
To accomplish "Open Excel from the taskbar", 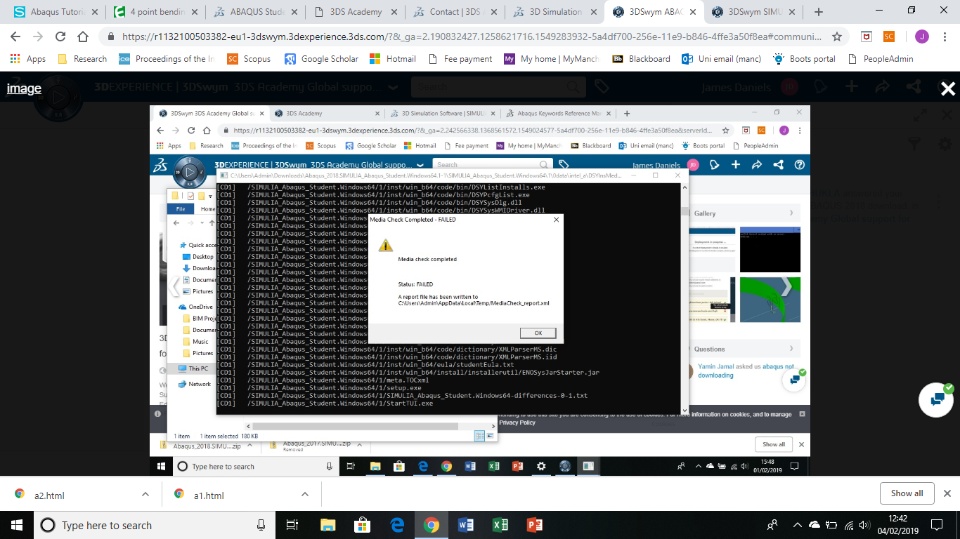I will [x=500, y=525].
